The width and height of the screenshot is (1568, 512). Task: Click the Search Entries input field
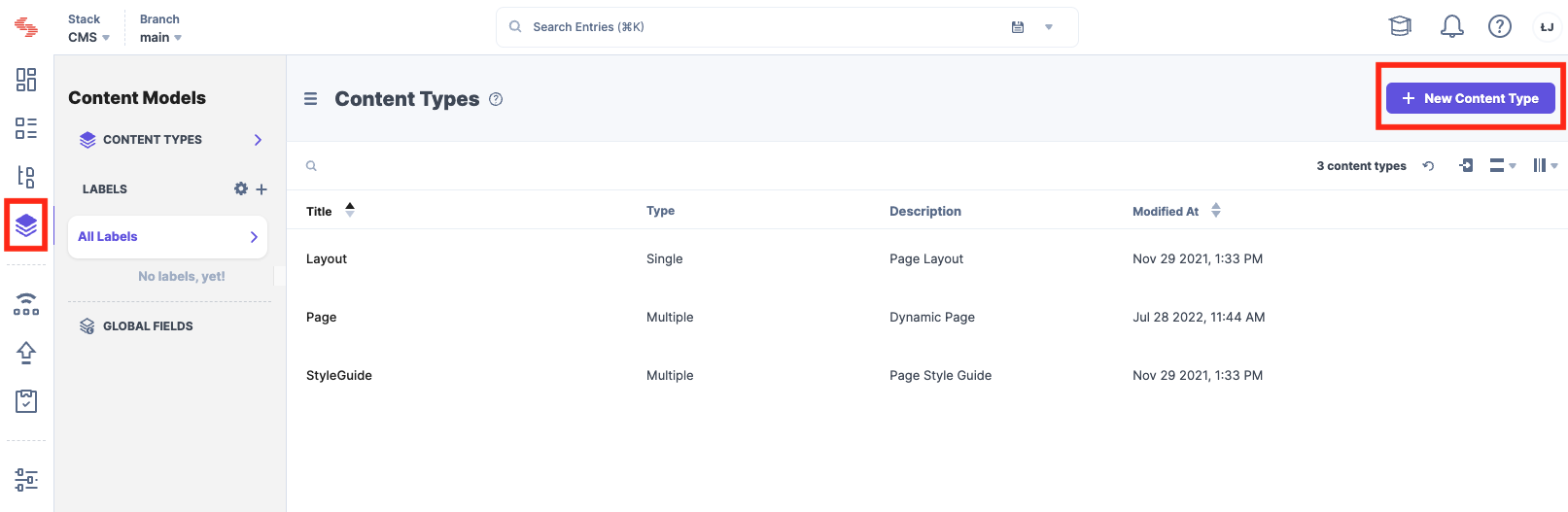click(758, 27)
